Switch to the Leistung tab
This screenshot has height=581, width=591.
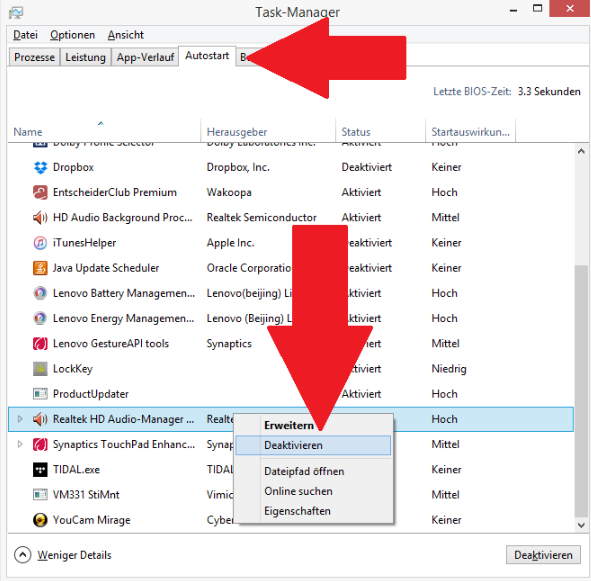coord(86,57)
